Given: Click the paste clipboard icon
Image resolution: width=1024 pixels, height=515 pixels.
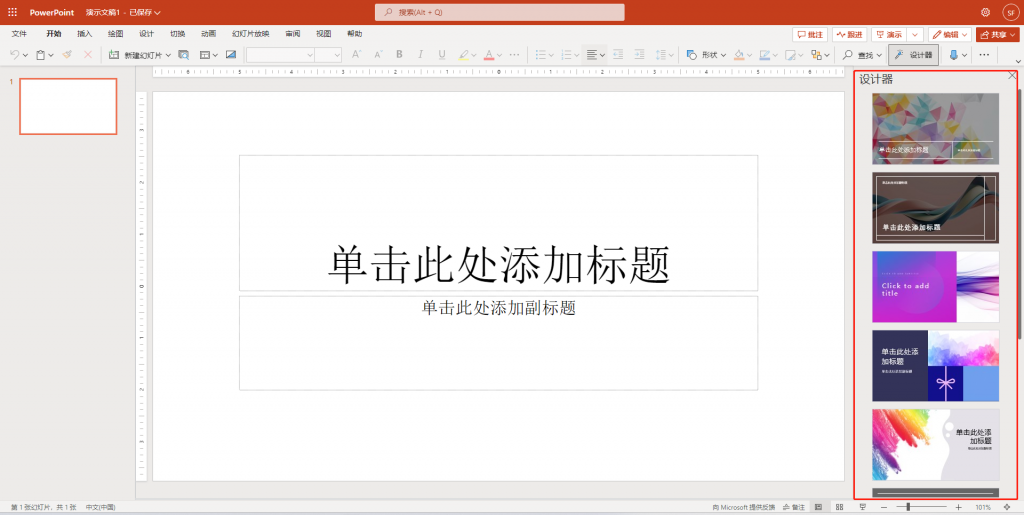Looking at the screenshot, I should tap(40, 55).
